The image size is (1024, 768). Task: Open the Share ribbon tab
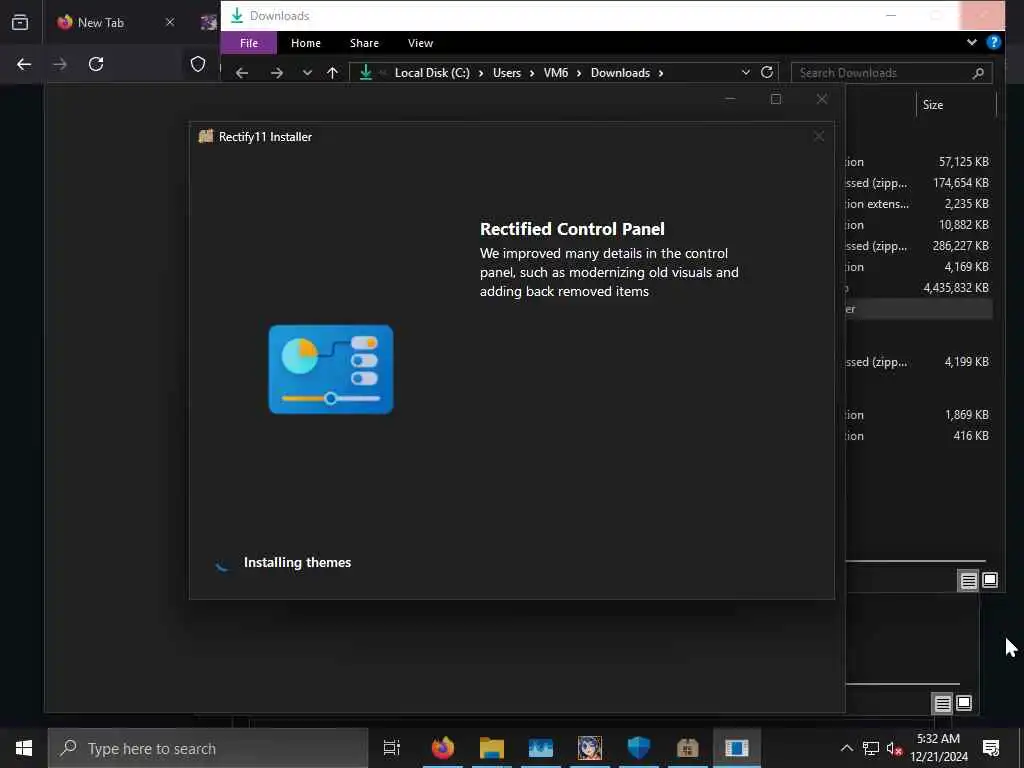(364, 43)
